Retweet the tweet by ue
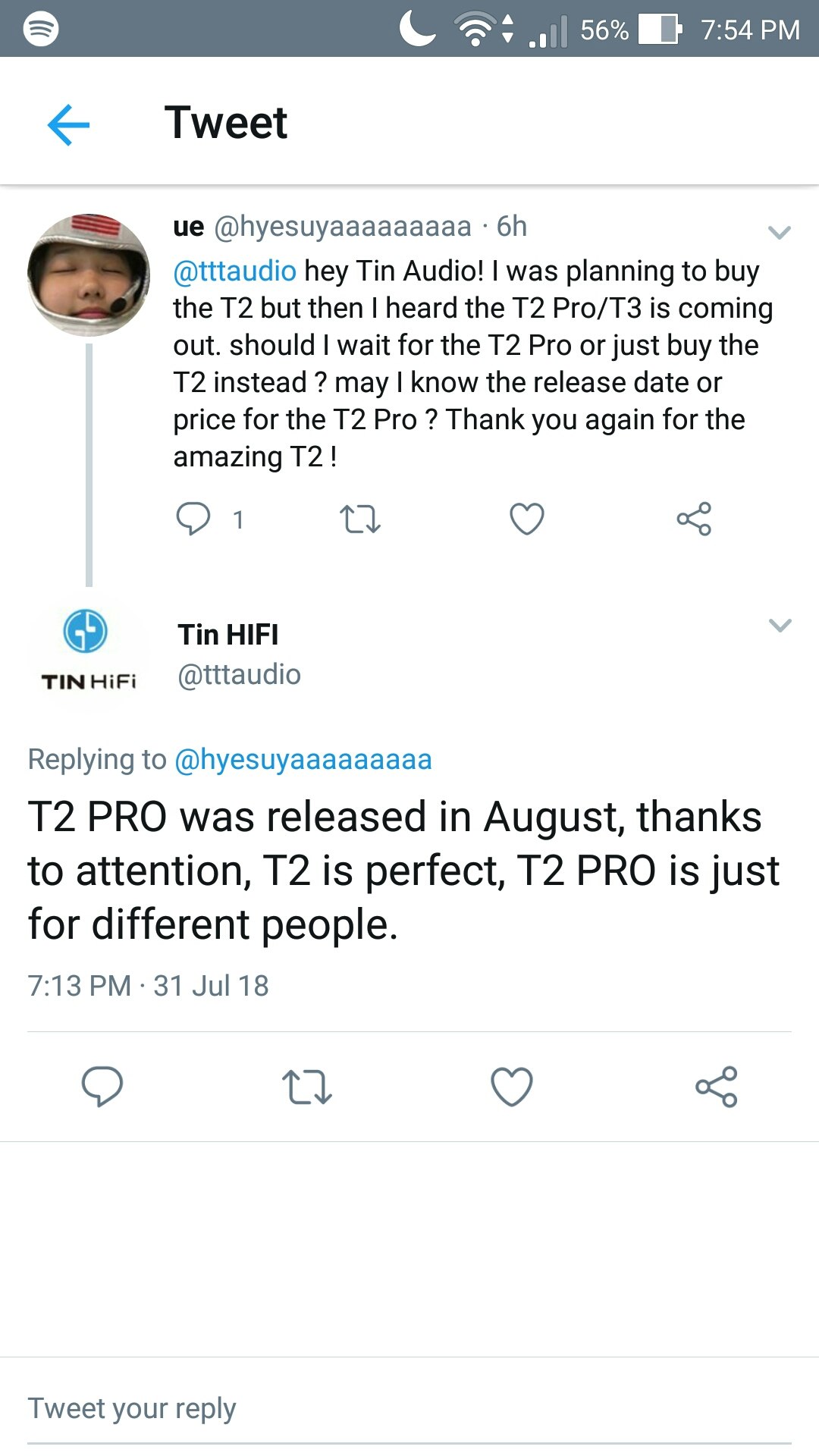 coord(359,519)
